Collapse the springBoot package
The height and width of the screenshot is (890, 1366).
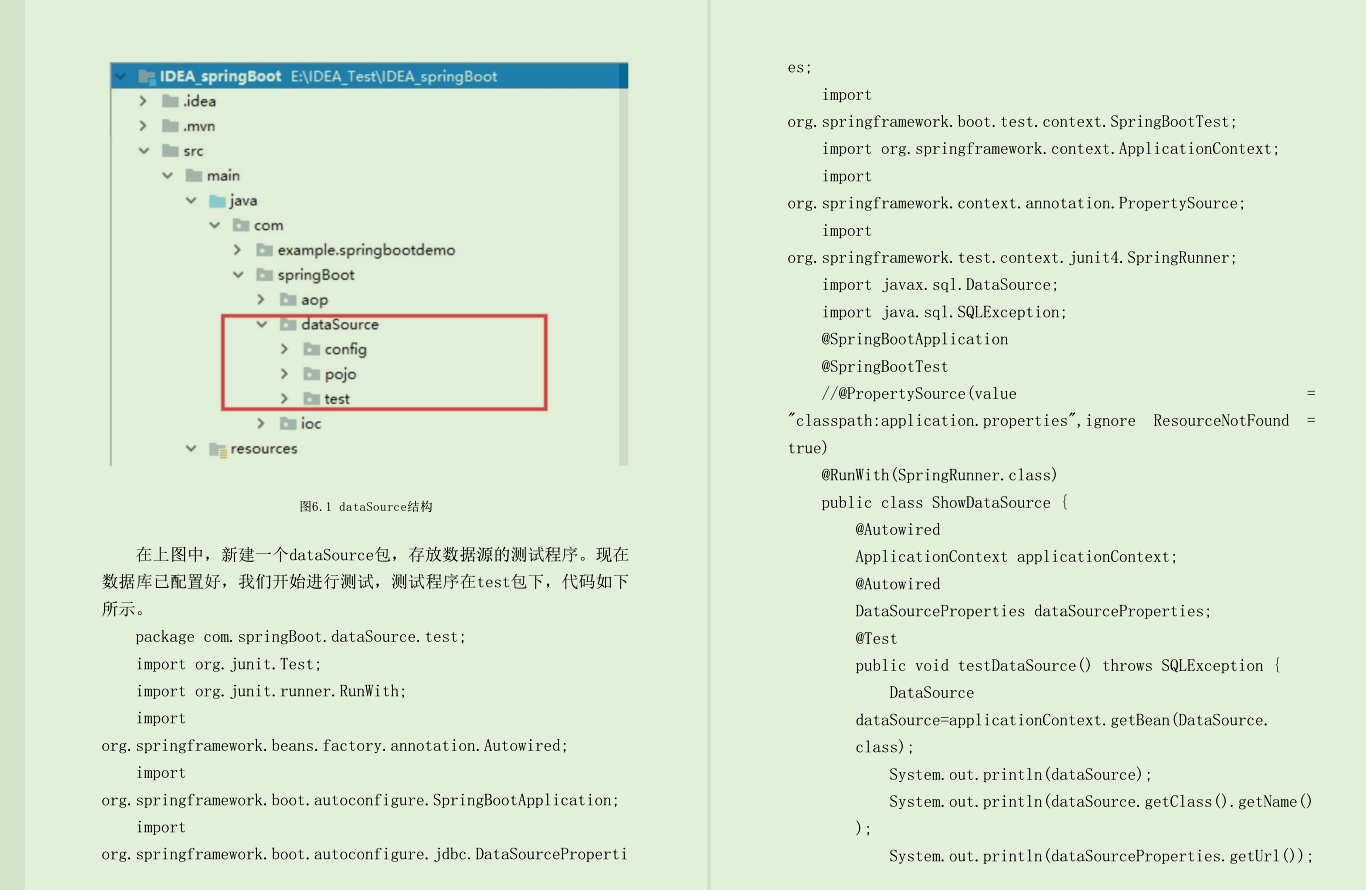[237, 274]
